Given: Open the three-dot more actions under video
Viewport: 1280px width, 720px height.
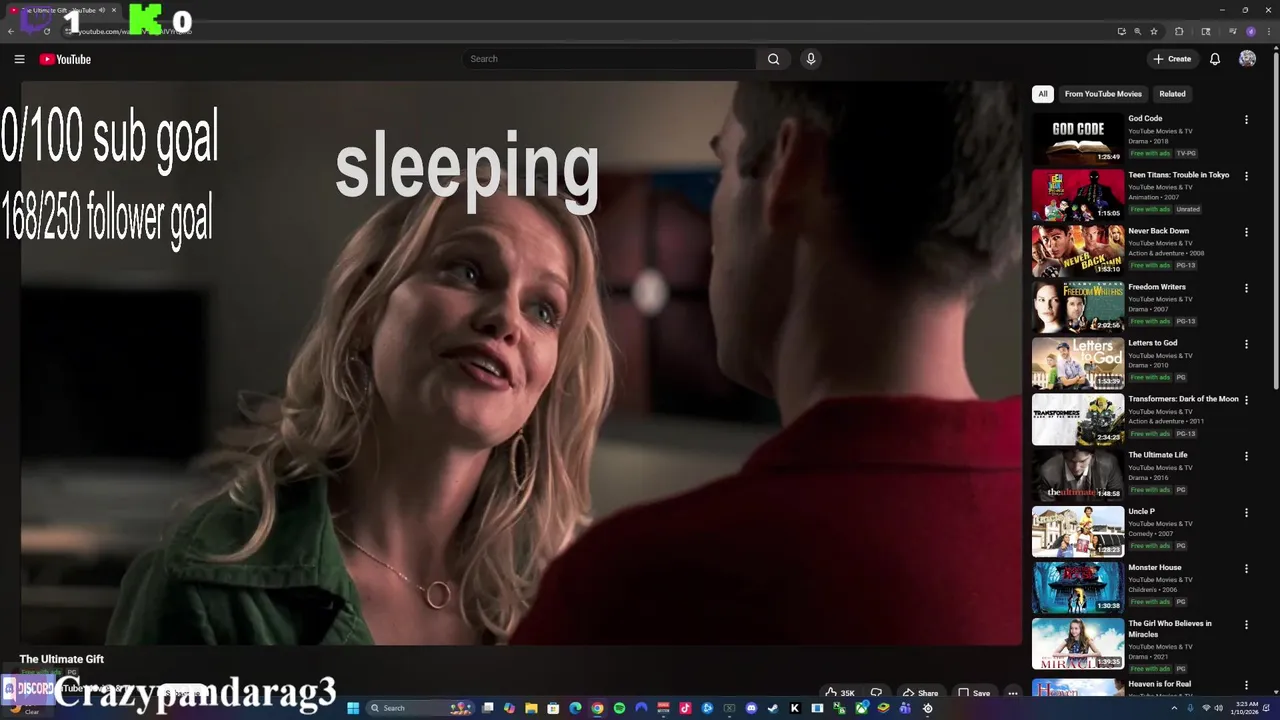Looking at the screenshot, I should 1013,692.
